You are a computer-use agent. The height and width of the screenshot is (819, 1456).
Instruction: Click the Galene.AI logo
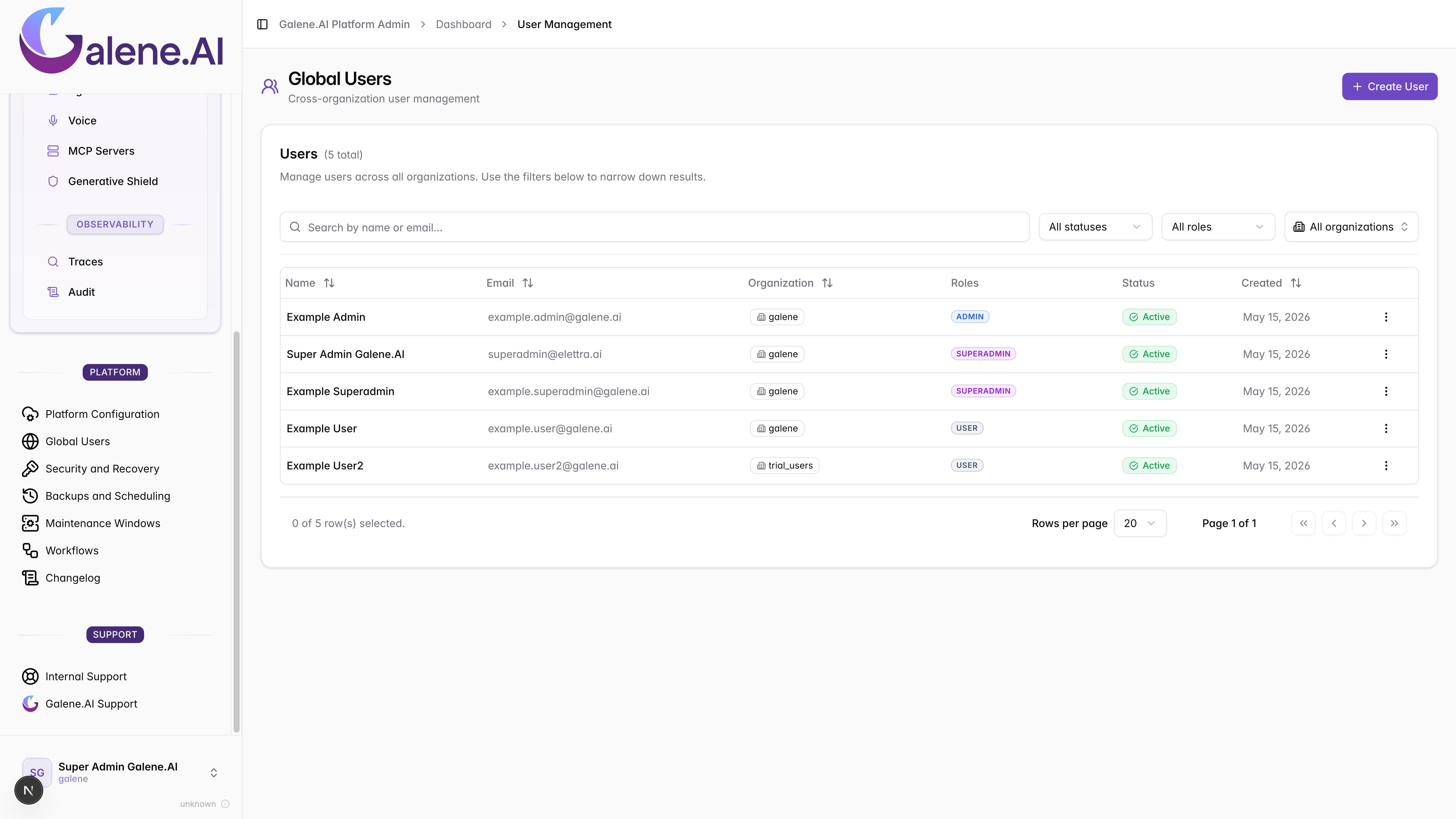pos(122,41)
